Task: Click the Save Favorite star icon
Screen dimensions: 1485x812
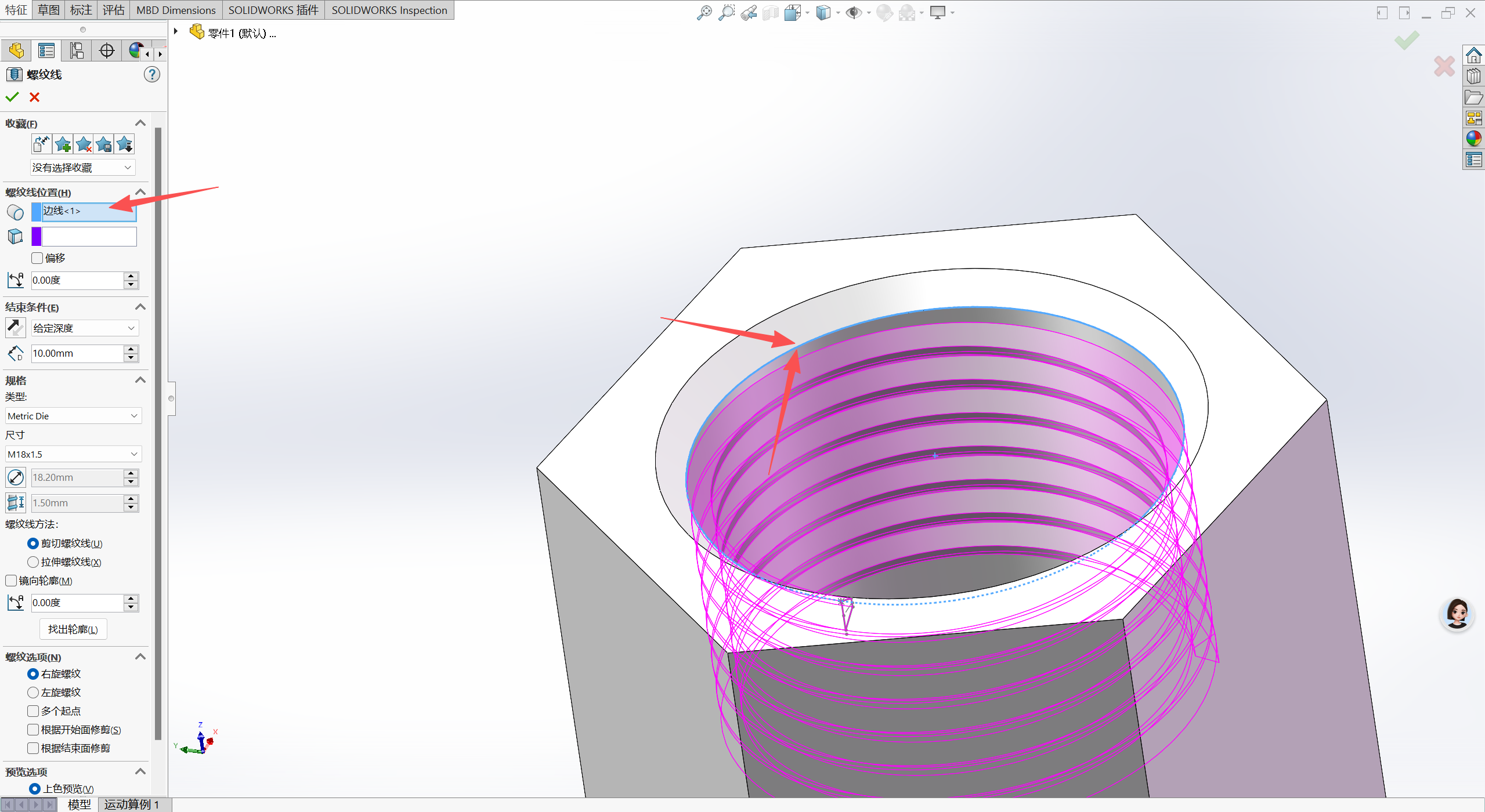Action: 104,144
